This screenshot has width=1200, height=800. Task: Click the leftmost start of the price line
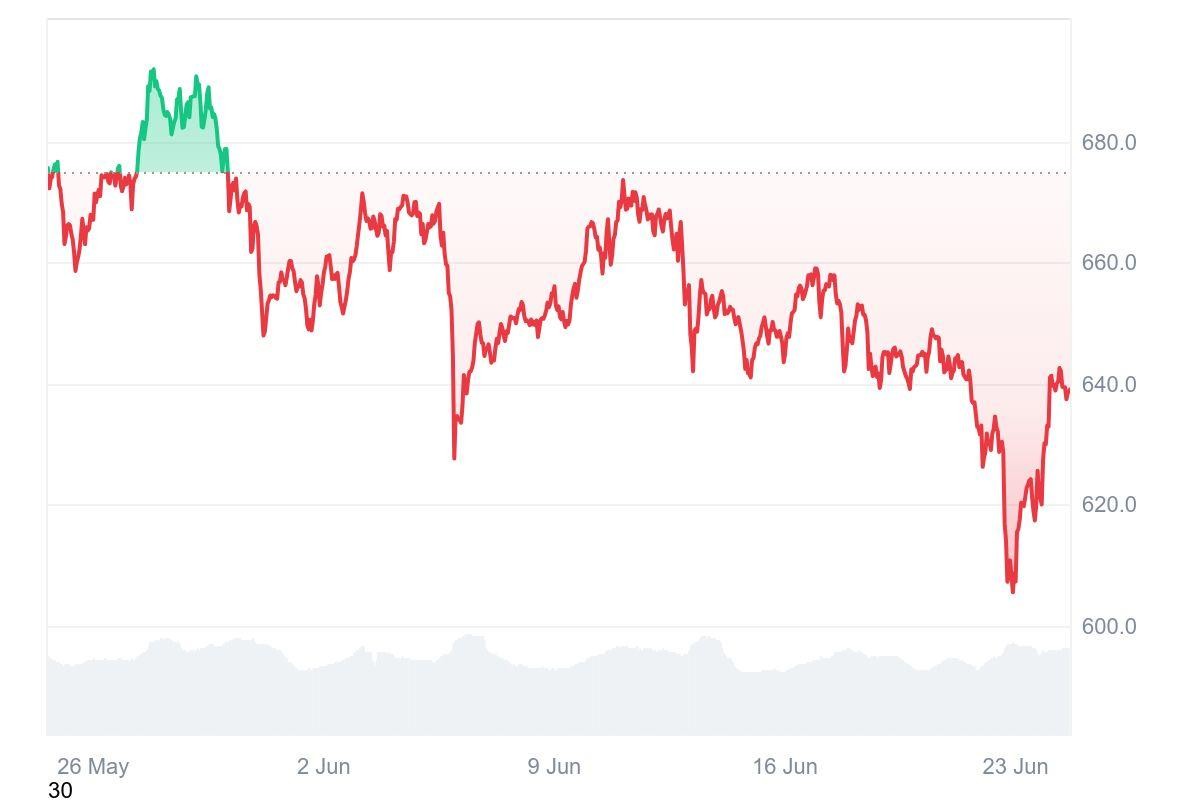pos(48,180)
